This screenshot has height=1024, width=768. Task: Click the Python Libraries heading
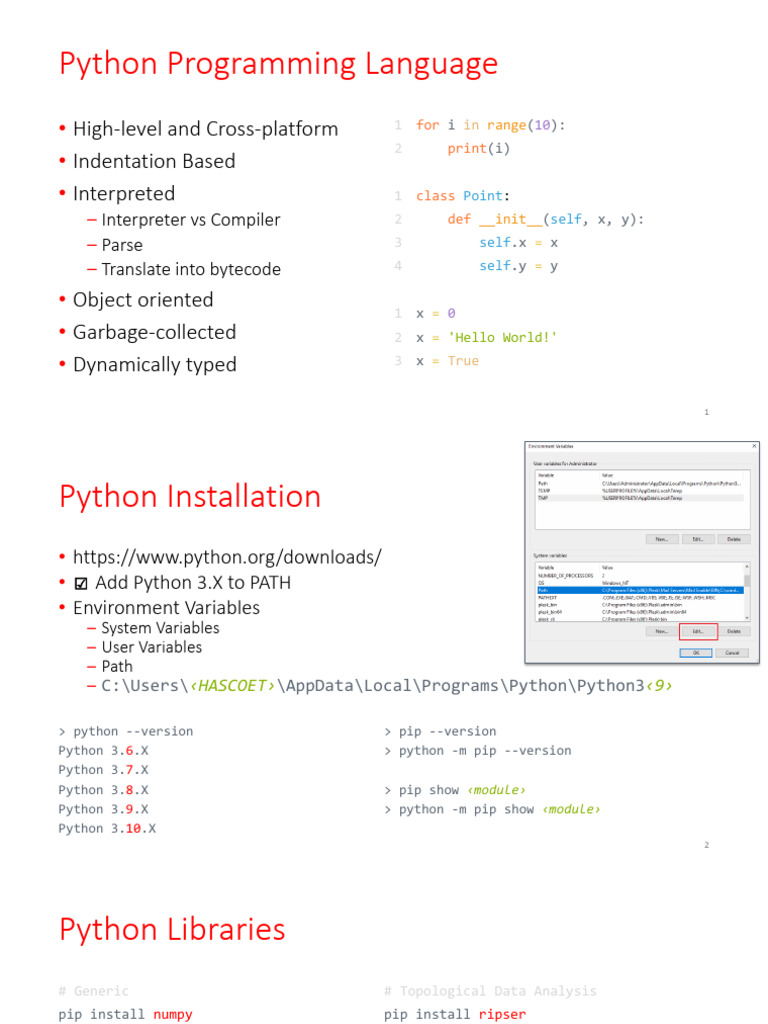point(172,929)
